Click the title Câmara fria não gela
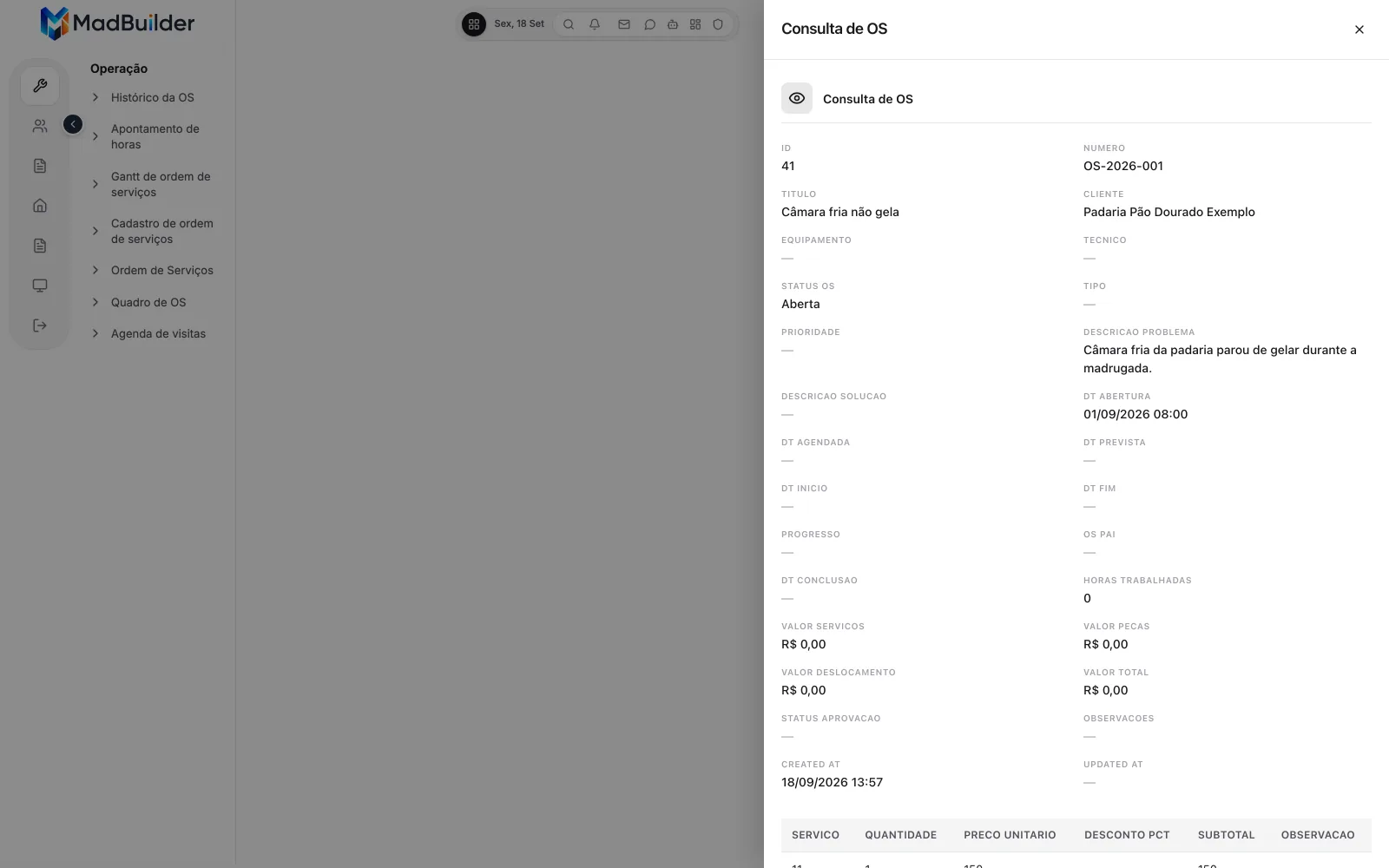Image resolution: width=1389 pixels, height=868 pixels. pos(840,212)
